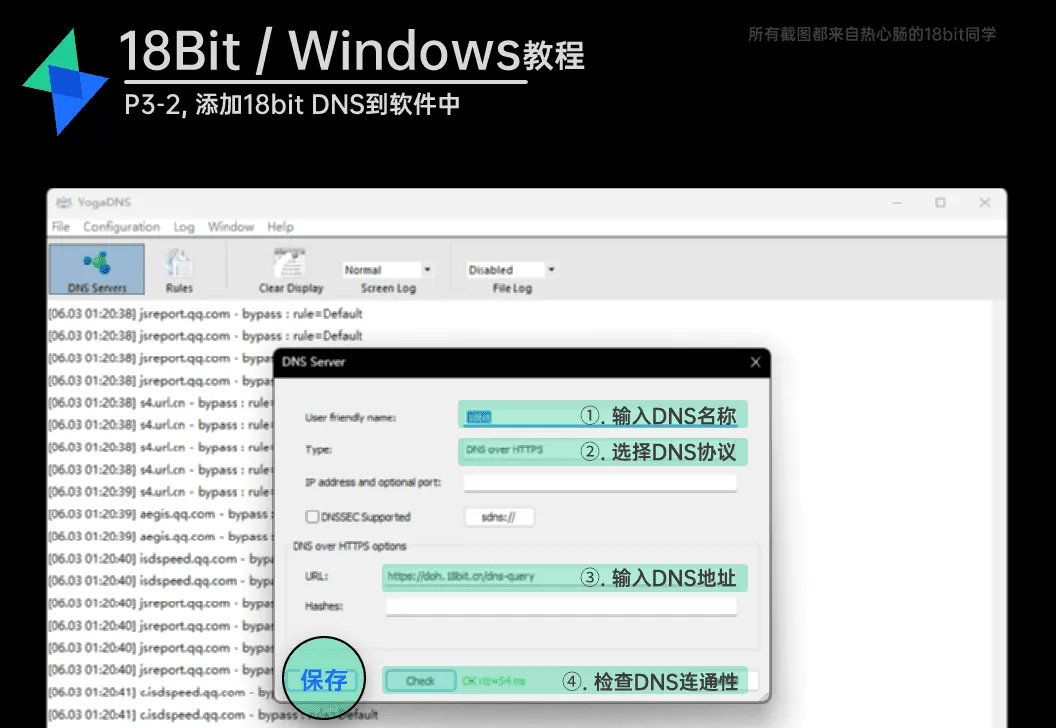Image resolution: width=1056 pixels, height=728 pixels.
Task: Minimize the YogaDNS window
Action: point(897,202)
